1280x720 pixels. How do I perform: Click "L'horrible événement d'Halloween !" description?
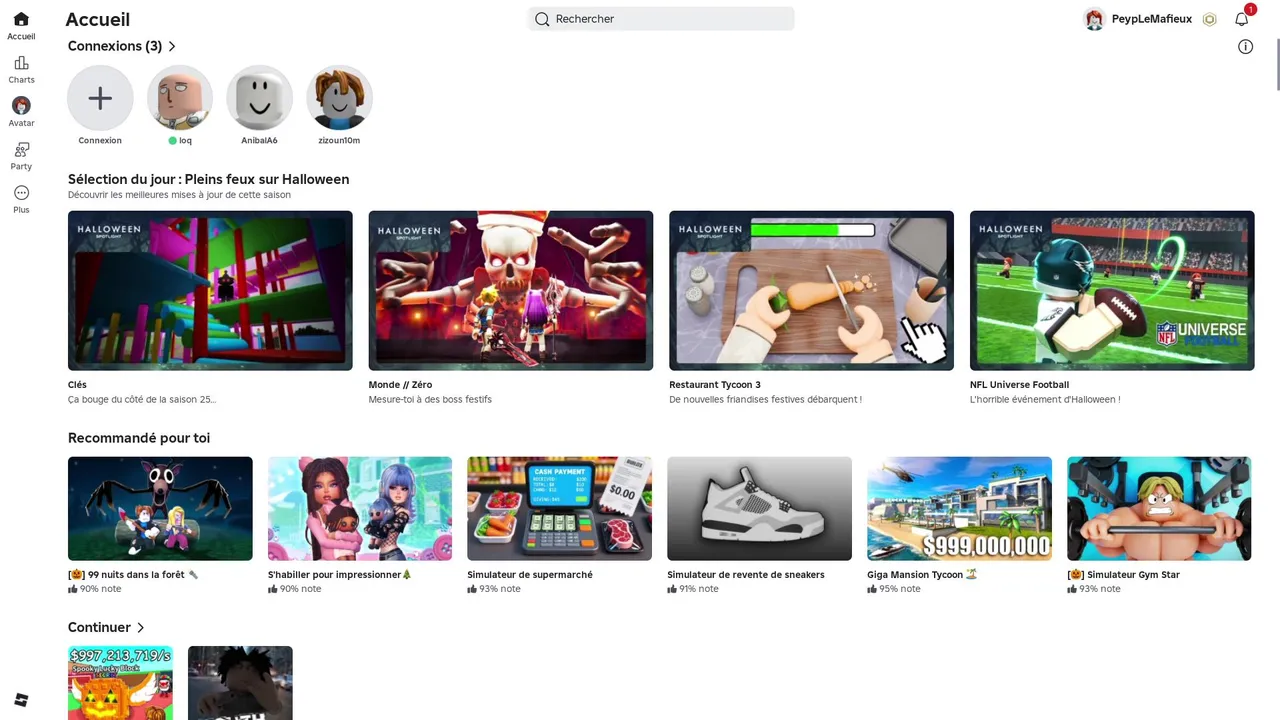pos(1045,399)
